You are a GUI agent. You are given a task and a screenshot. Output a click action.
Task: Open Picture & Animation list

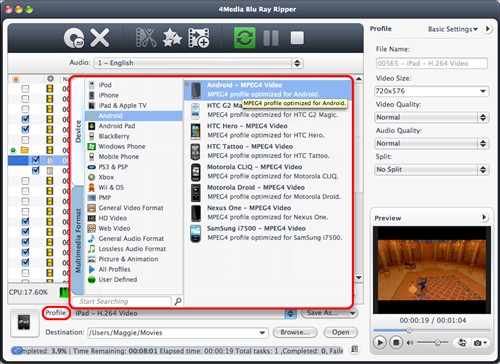tap(133, 259)
